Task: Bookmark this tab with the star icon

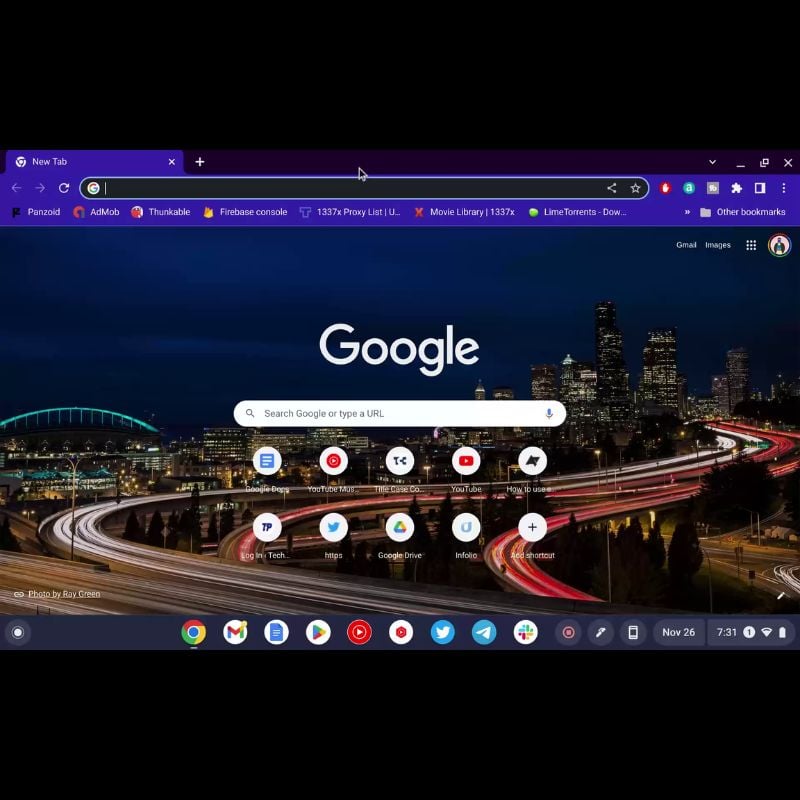Action: pos(635,188)
